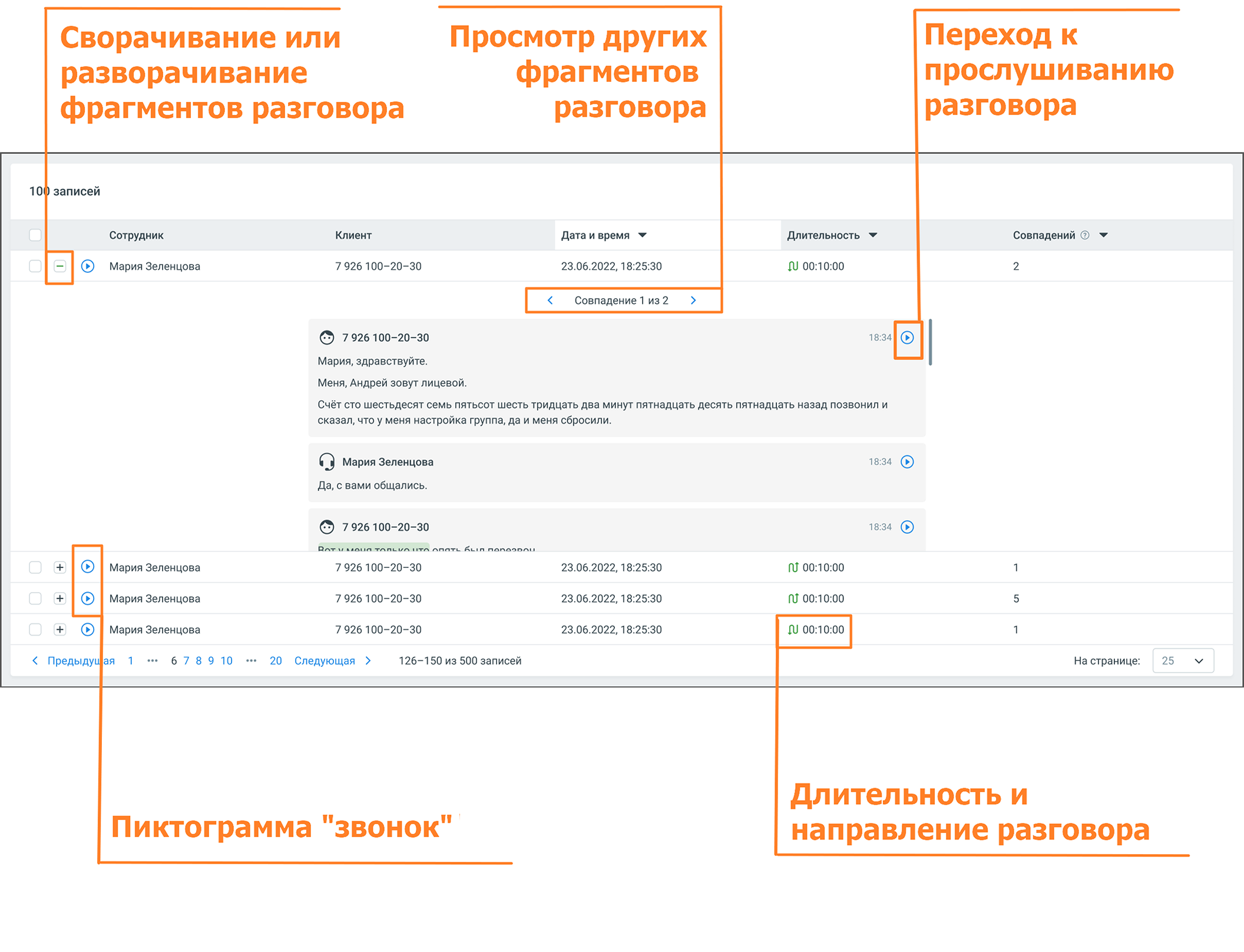
Task: Go to the Следующая page
Action: [x=325, y=661]
